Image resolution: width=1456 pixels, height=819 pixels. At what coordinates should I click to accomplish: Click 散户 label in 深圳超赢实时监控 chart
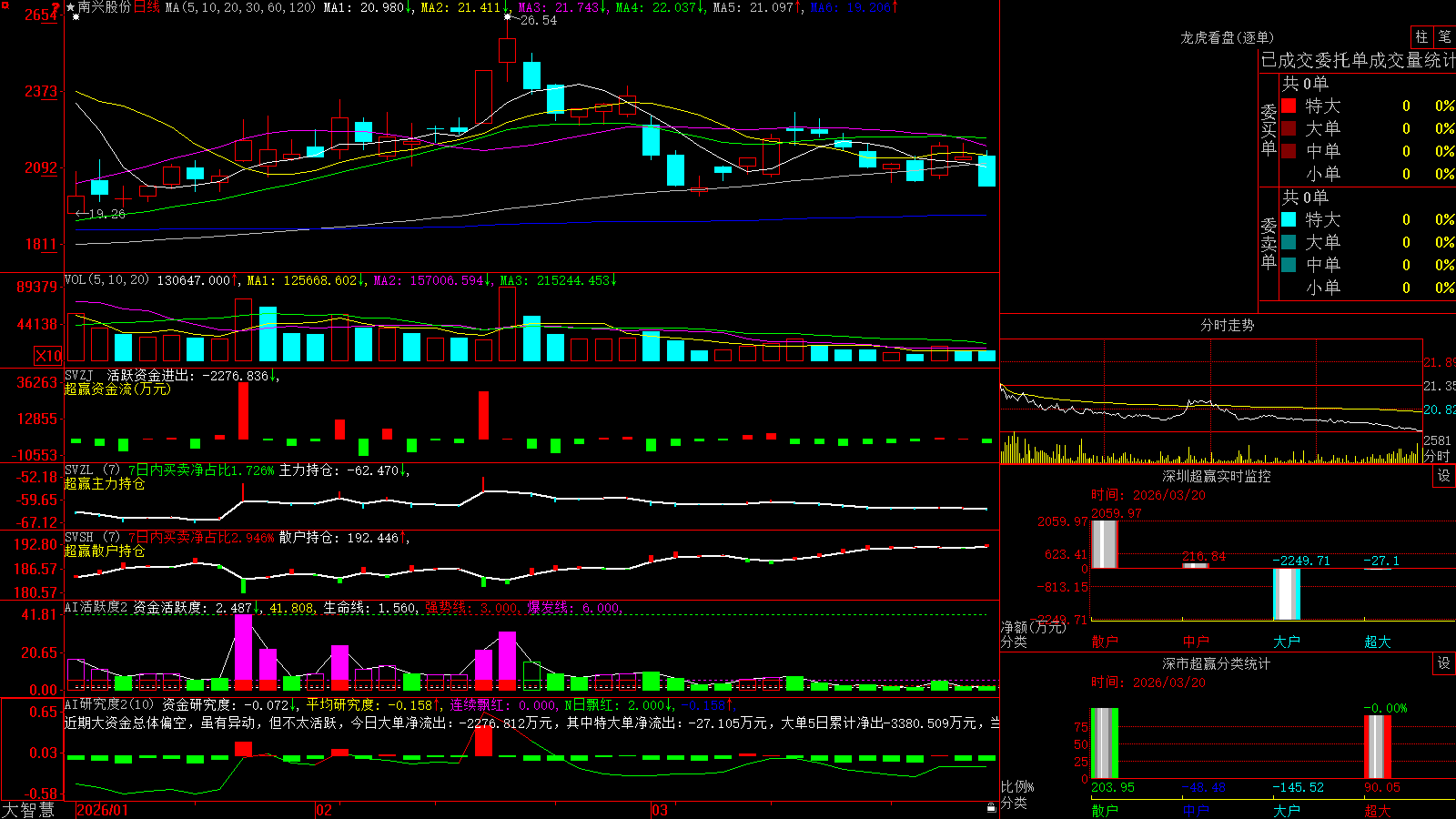(x=1105, y=642)
